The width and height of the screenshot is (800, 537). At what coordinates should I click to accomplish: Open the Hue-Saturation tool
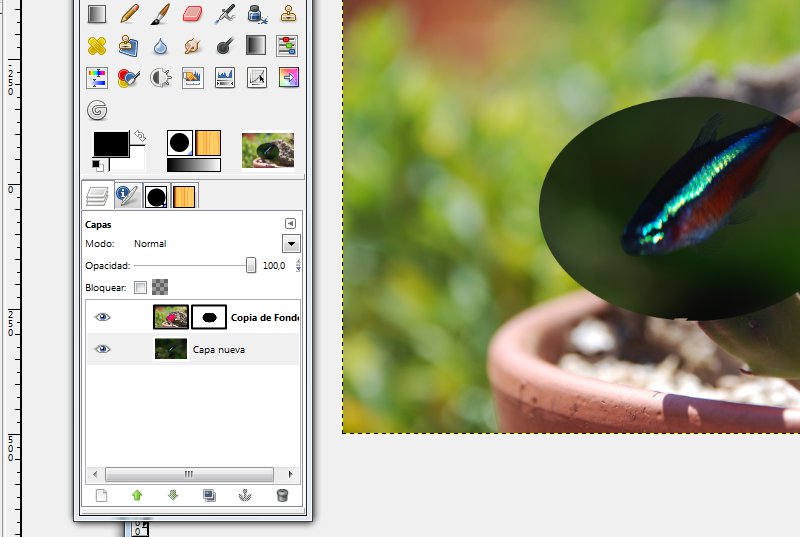pos(97,78)
